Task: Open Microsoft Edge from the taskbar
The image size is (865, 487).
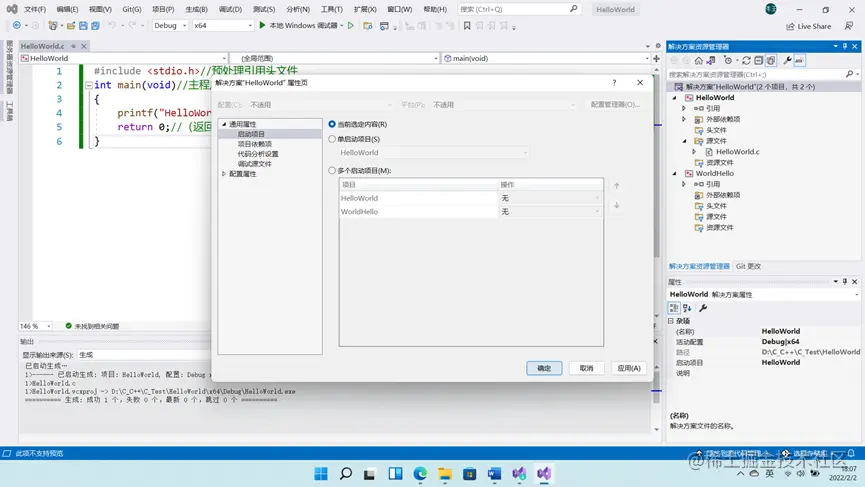Action: tap(420, 473)
